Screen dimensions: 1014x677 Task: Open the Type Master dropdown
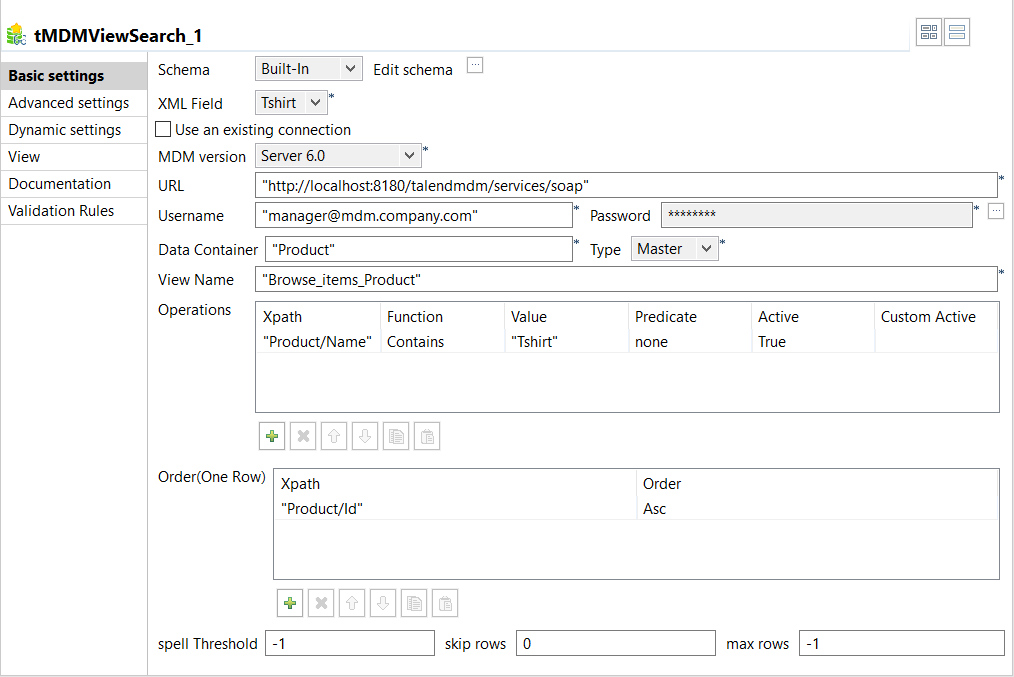tap(674, 249)
